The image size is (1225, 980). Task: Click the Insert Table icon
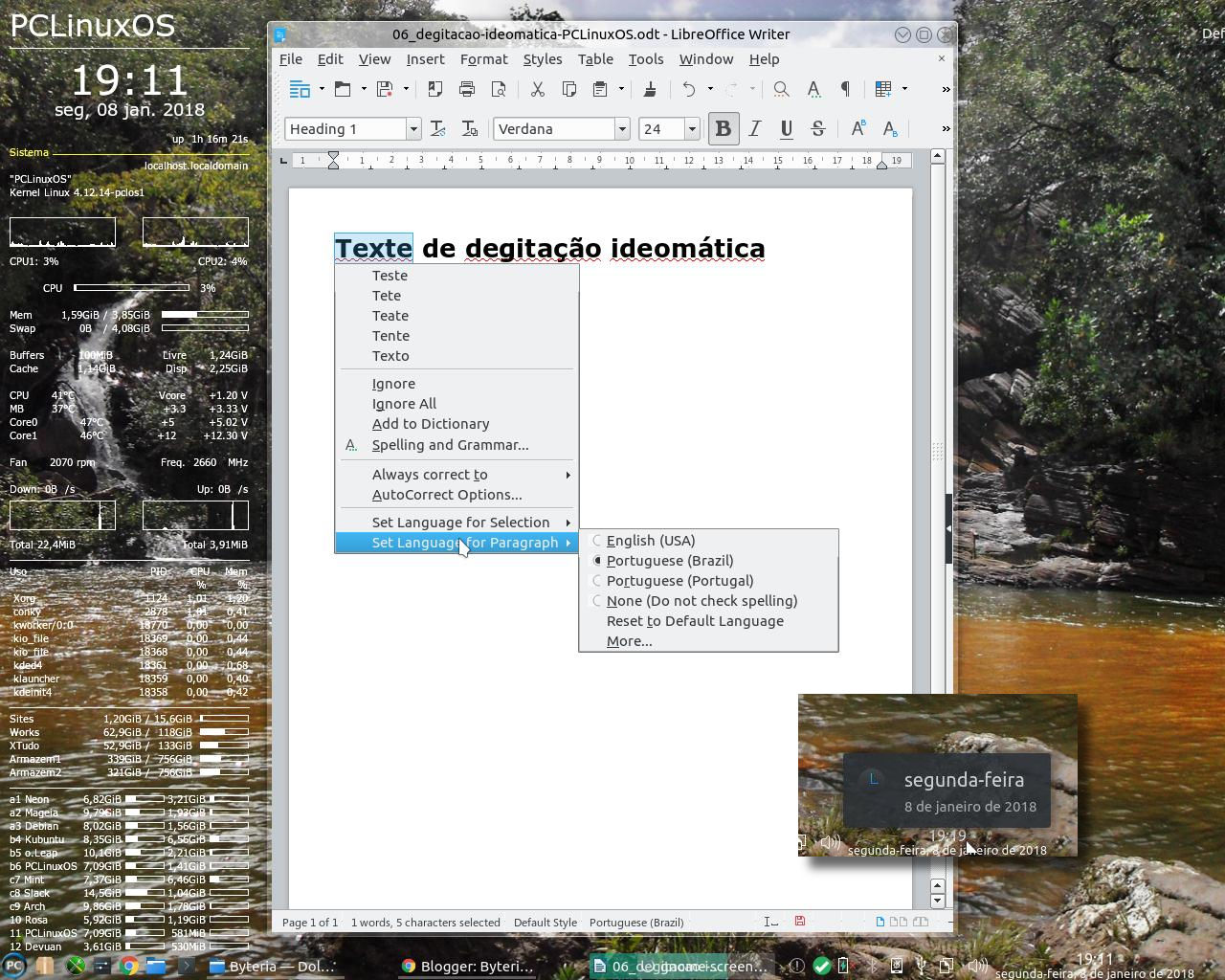click(883, 89)
